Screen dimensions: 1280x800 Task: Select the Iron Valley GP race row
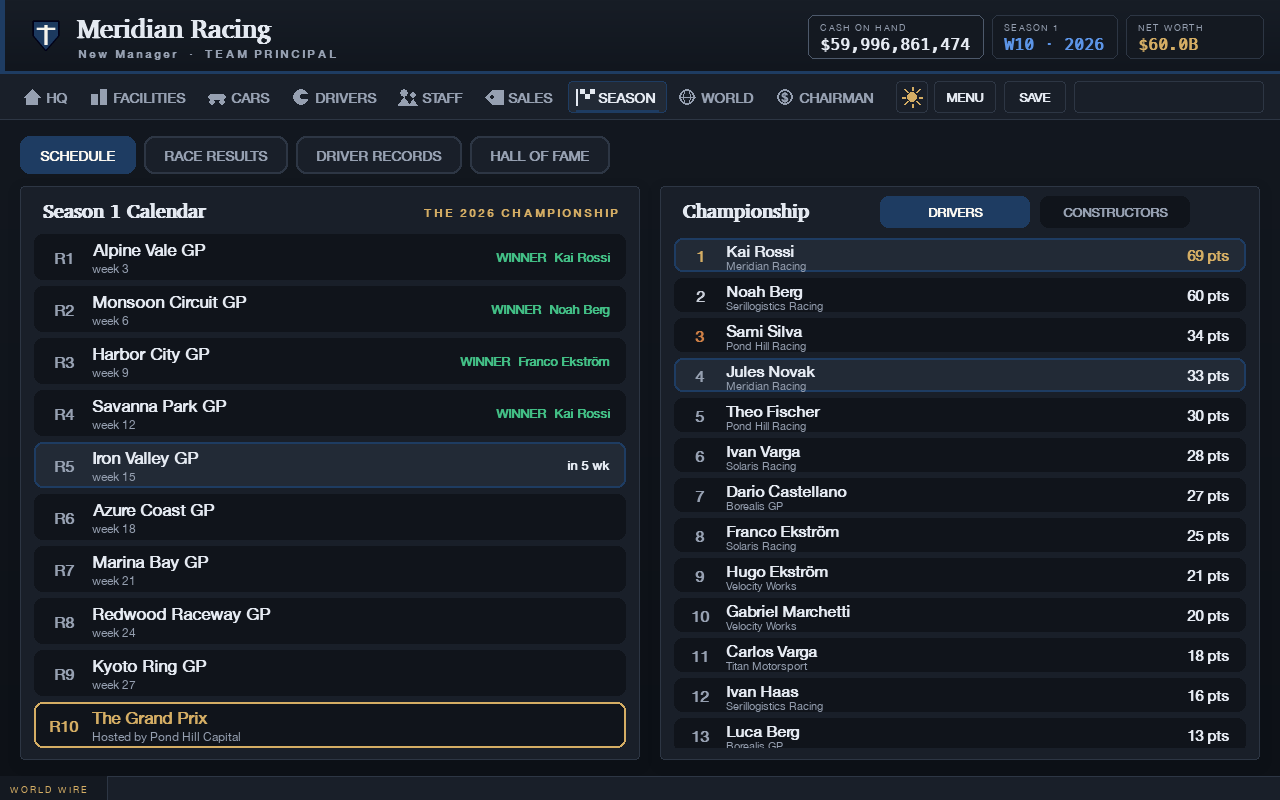(x=330, y=465)
